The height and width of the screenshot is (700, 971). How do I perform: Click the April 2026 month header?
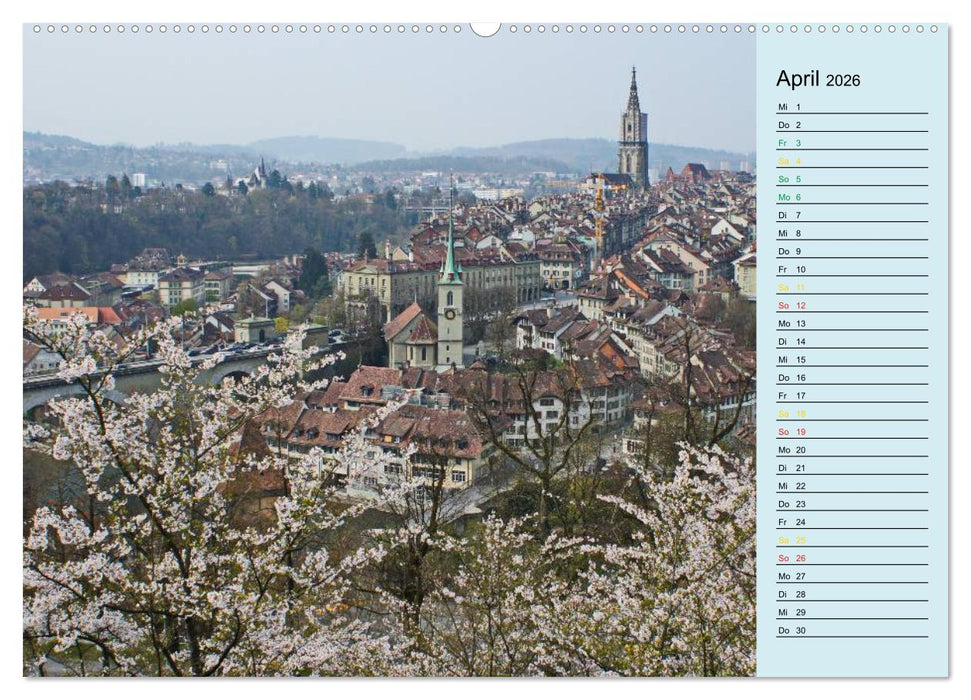(x=800, y=78)
